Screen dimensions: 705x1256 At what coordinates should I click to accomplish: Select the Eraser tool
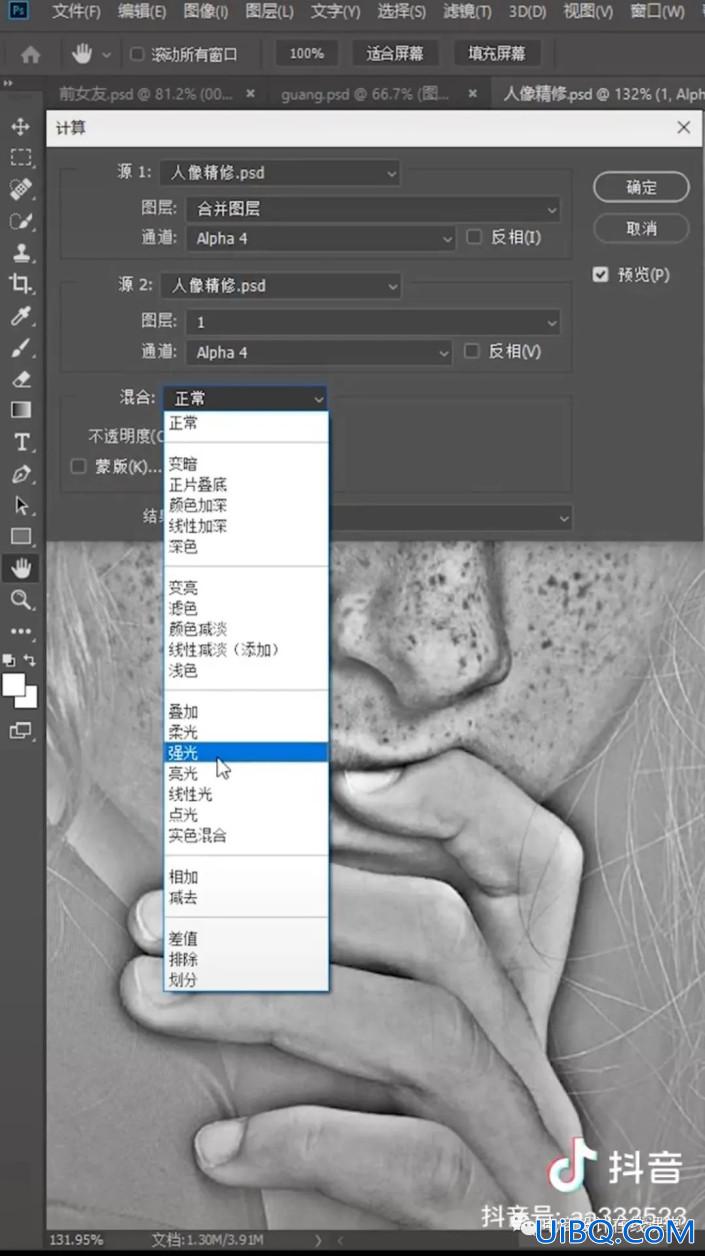[21, 379]
